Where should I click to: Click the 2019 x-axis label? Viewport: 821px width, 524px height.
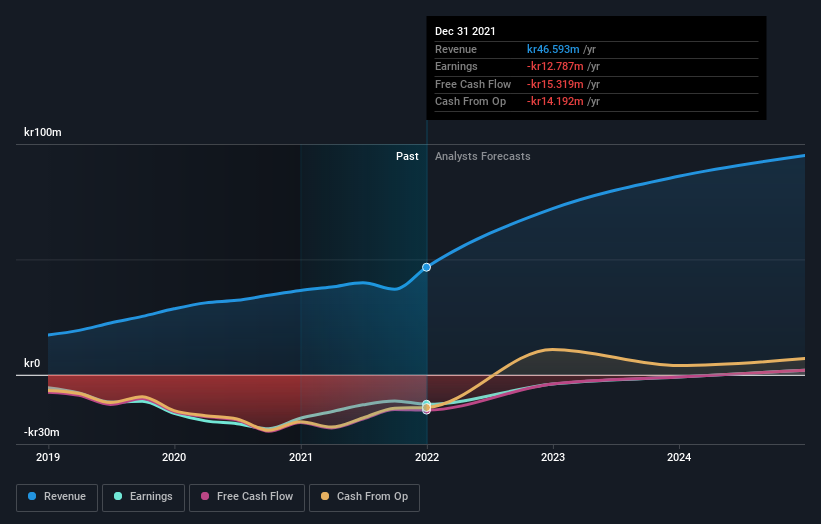pyautogui.click(x=48, y=457)
